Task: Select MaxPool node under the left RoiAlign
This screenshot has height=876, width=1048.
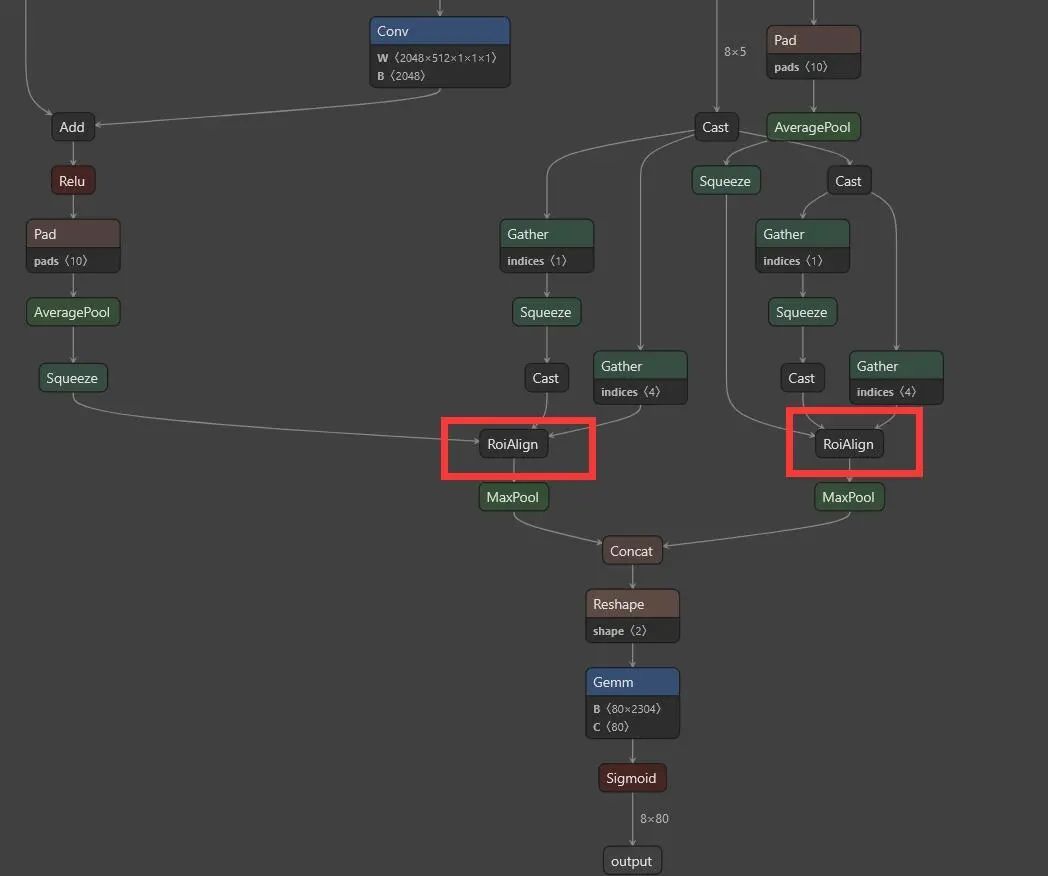Action: tap(513, 497)
